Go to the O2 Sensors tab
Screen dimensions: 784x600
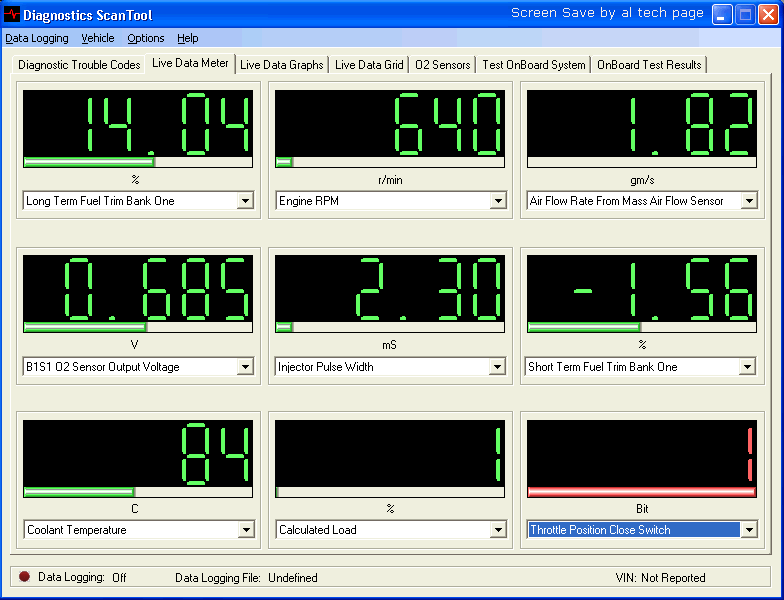coord(442,65)
